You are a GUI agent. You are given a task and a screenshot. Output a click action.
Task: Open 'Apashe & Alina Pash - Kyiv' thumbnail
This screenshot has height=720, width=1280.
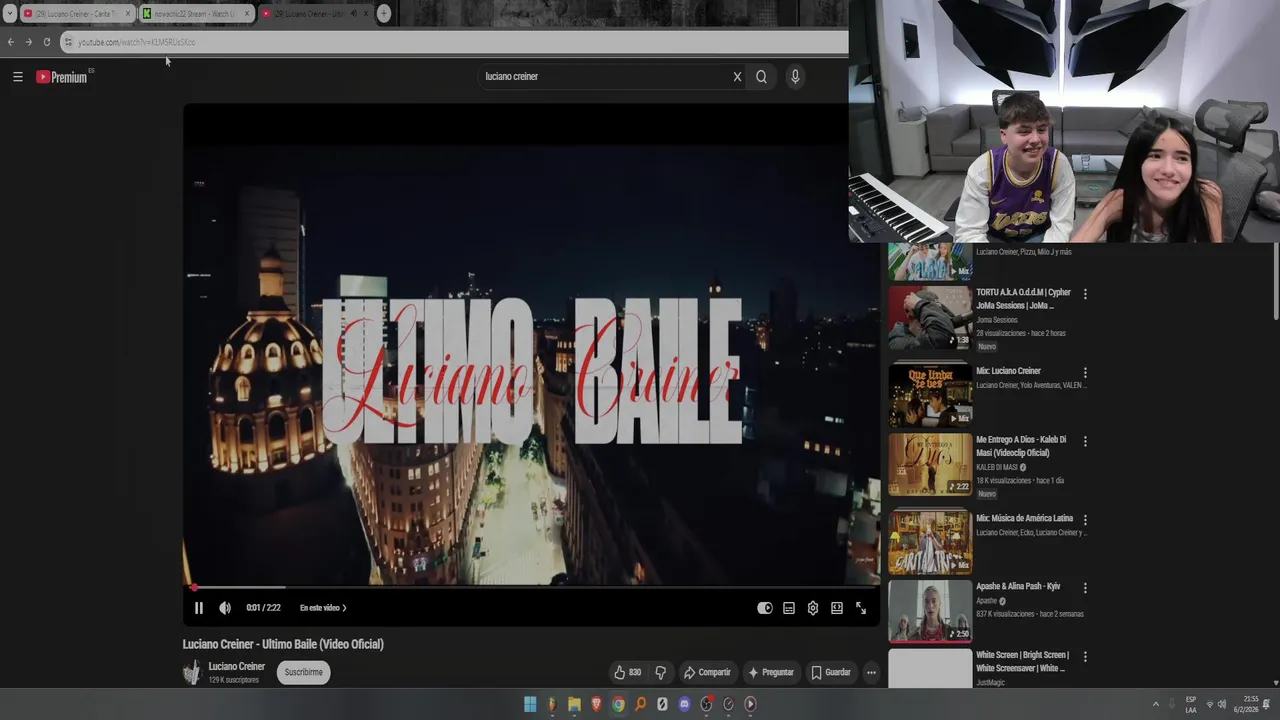tap(930, 610)
